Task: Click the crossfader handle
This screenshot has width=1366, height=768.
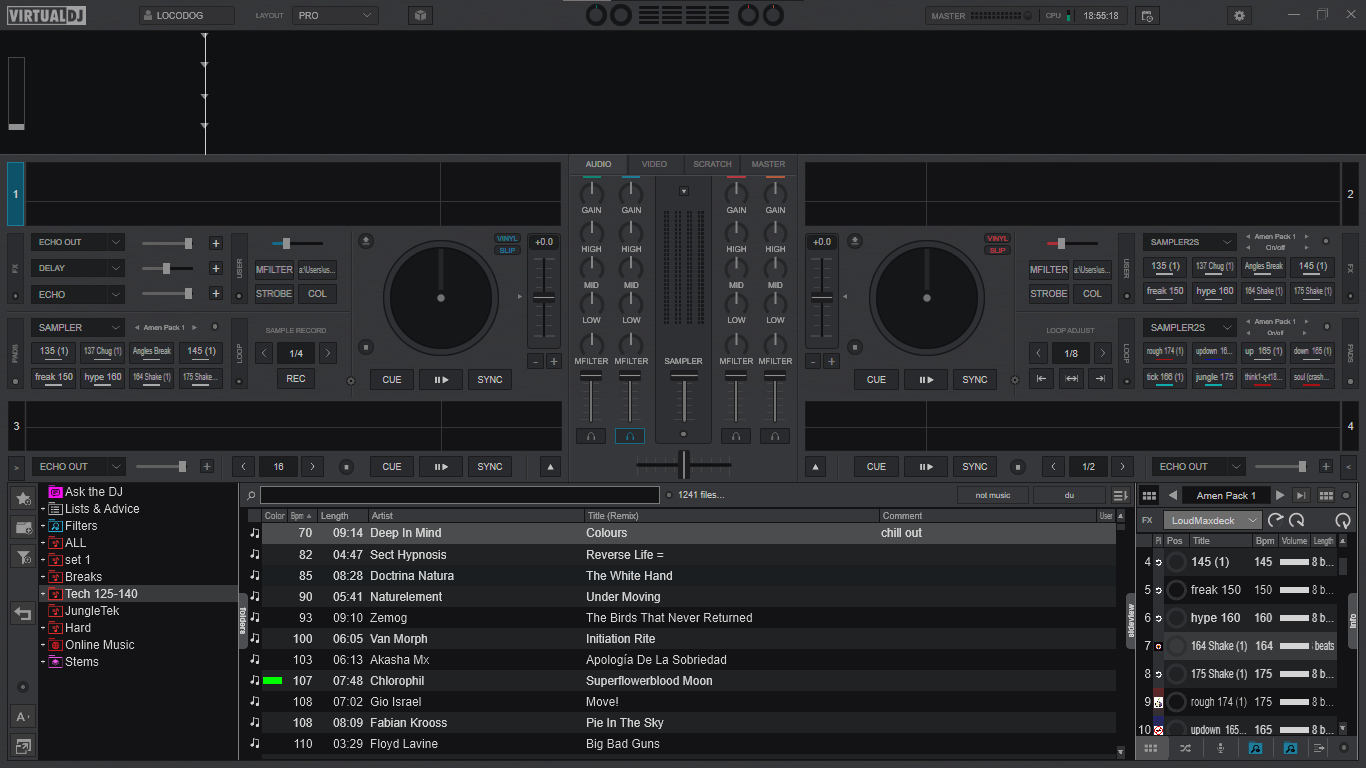Action: [684, 464]
